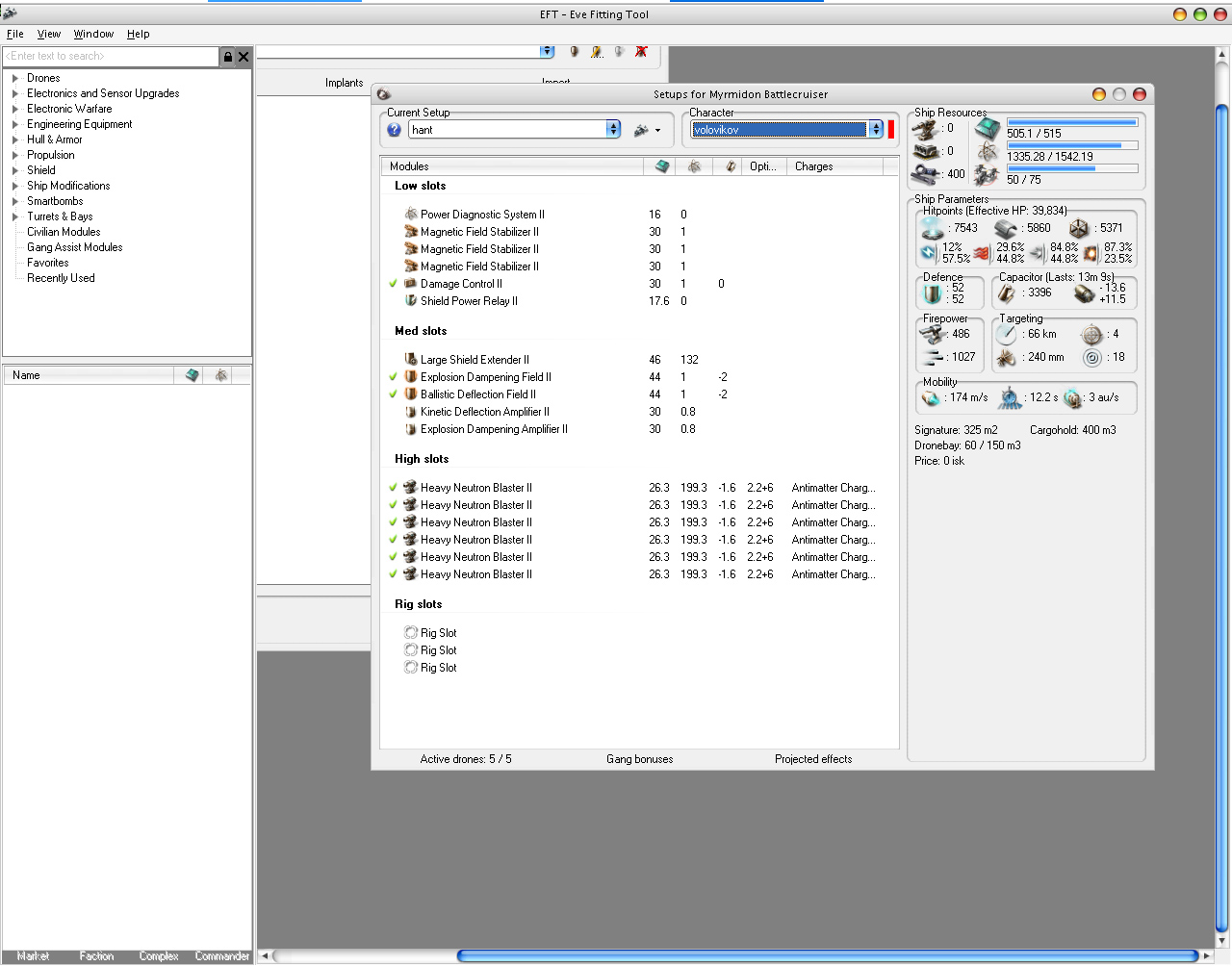This screenshot has height=966, width=1232.
Task: Click the capacitor battery icon
Action: click(1007, 292)
